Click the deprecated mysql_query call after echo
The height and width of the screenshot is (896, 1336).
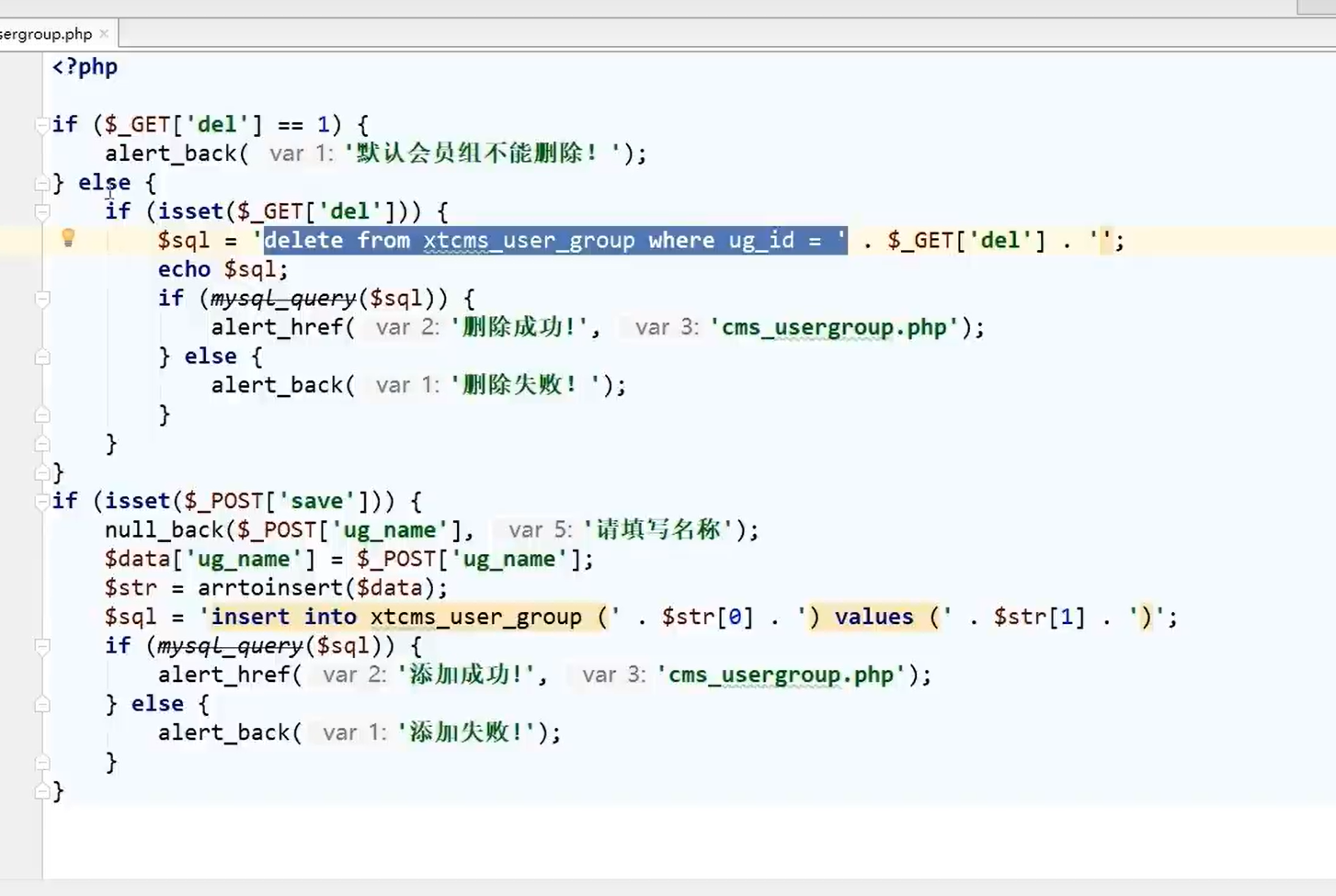click(x=282, y=299)
